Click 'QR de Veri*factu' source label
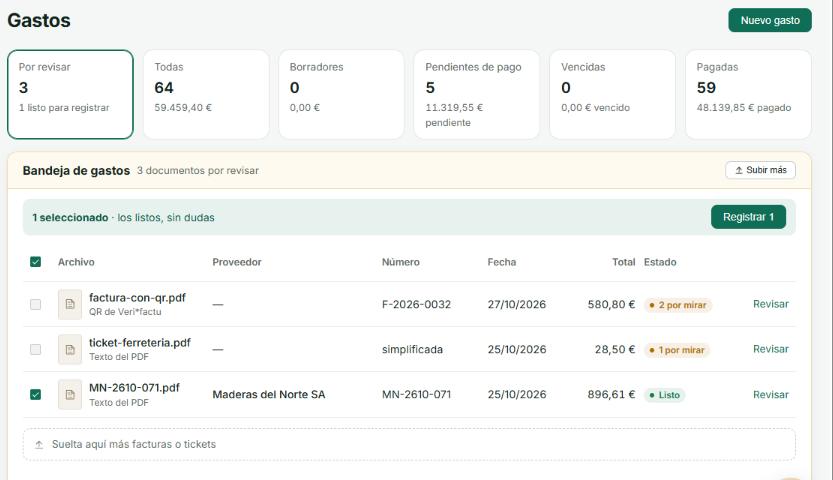This screenshot has width=833, height=480. [x=125, y=312]
